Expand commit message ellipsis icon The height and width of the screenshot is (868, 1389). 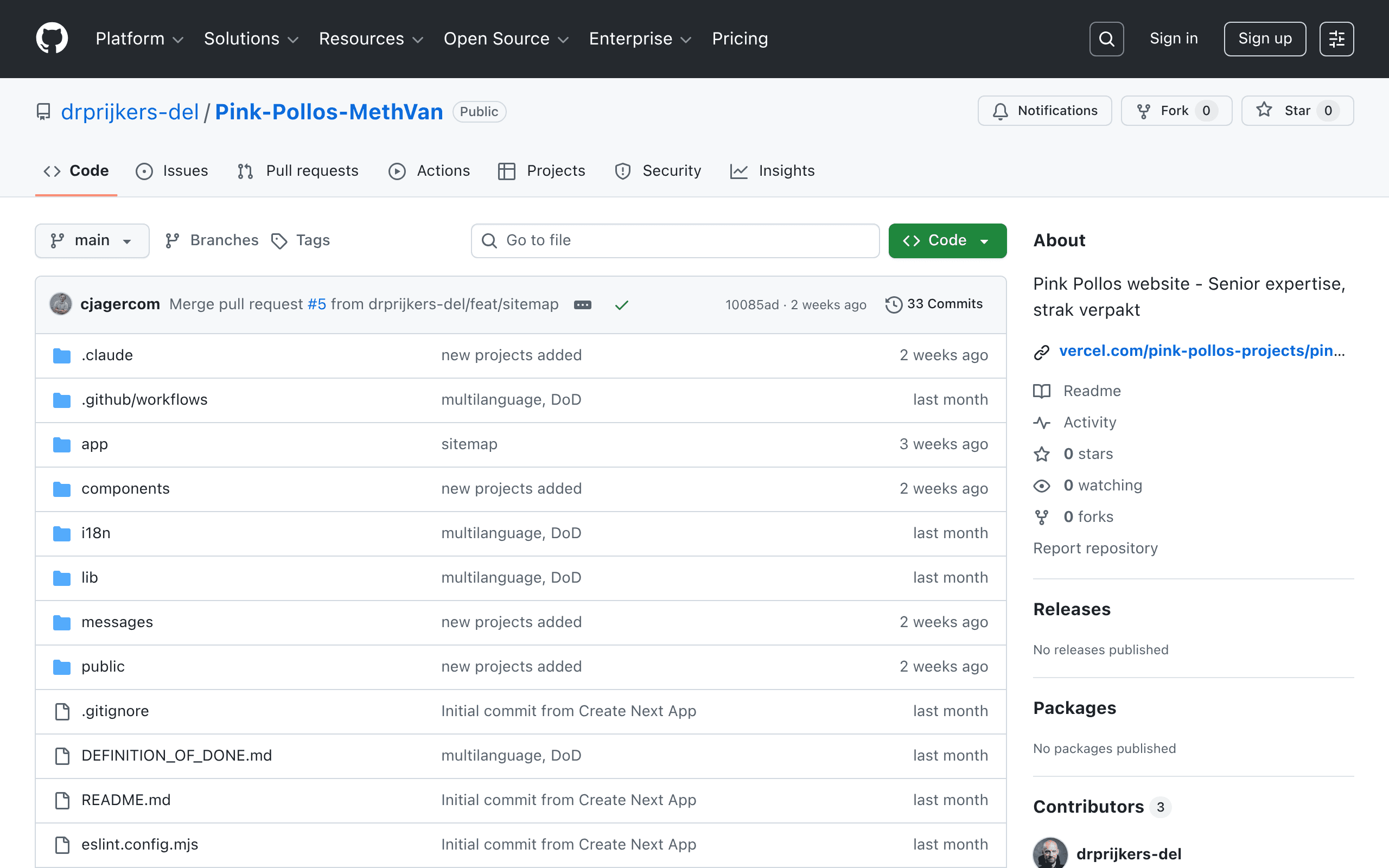point(582,305)
